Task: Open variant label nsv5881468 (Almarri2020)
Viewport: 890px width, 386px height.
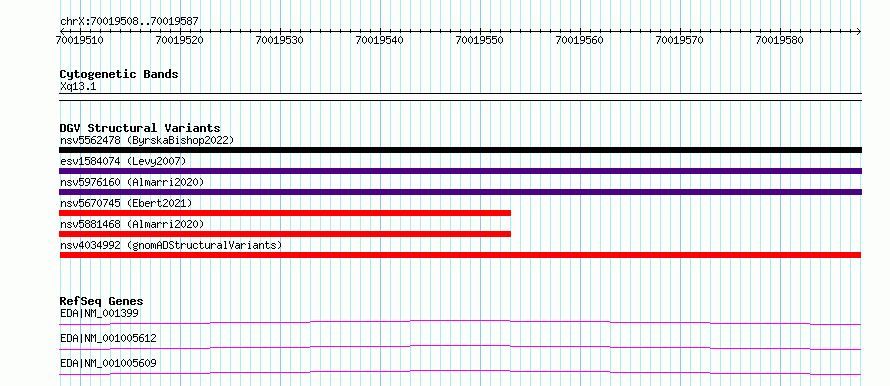Action: coord(132,224)
